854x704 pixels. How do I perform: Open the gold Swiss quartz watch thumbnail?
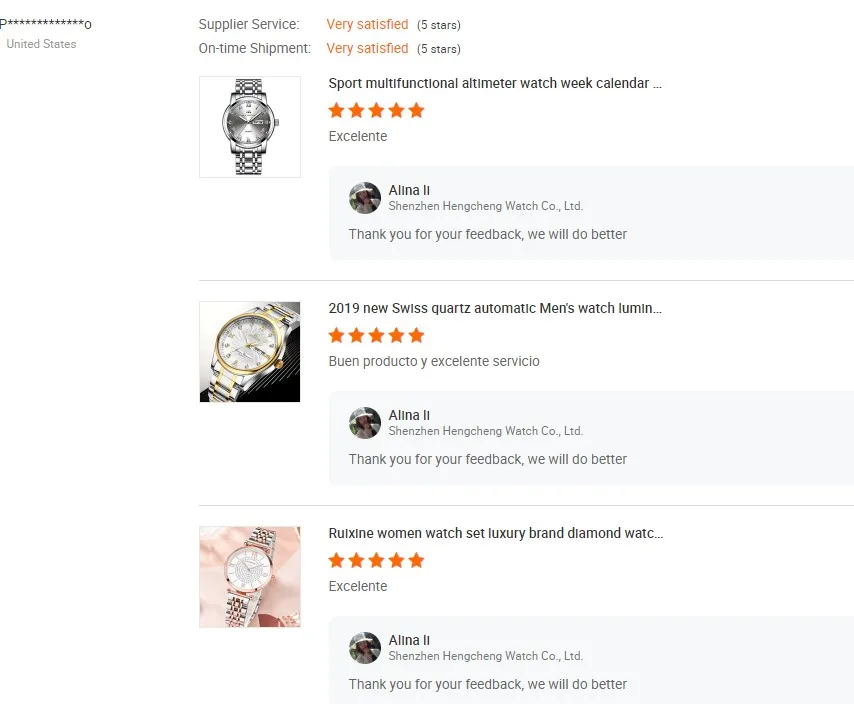coord(250,352)
